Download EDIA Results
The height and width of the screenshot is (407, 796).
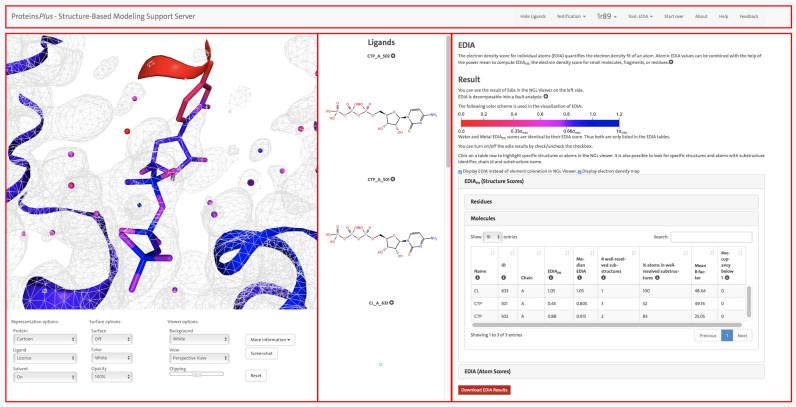click(x=484, y=389)
